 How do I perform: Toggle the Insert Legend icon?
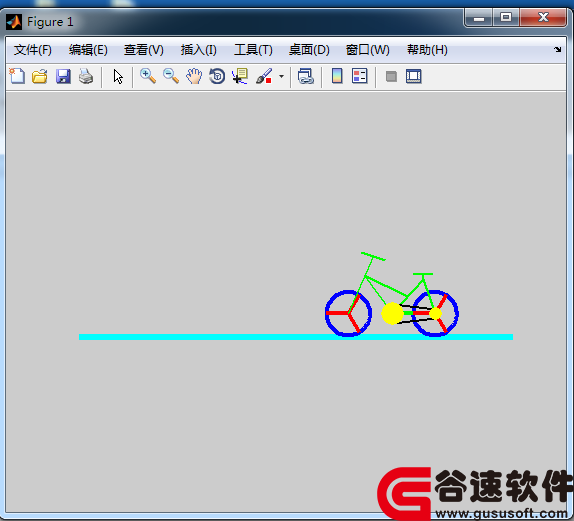click(360, 77)
